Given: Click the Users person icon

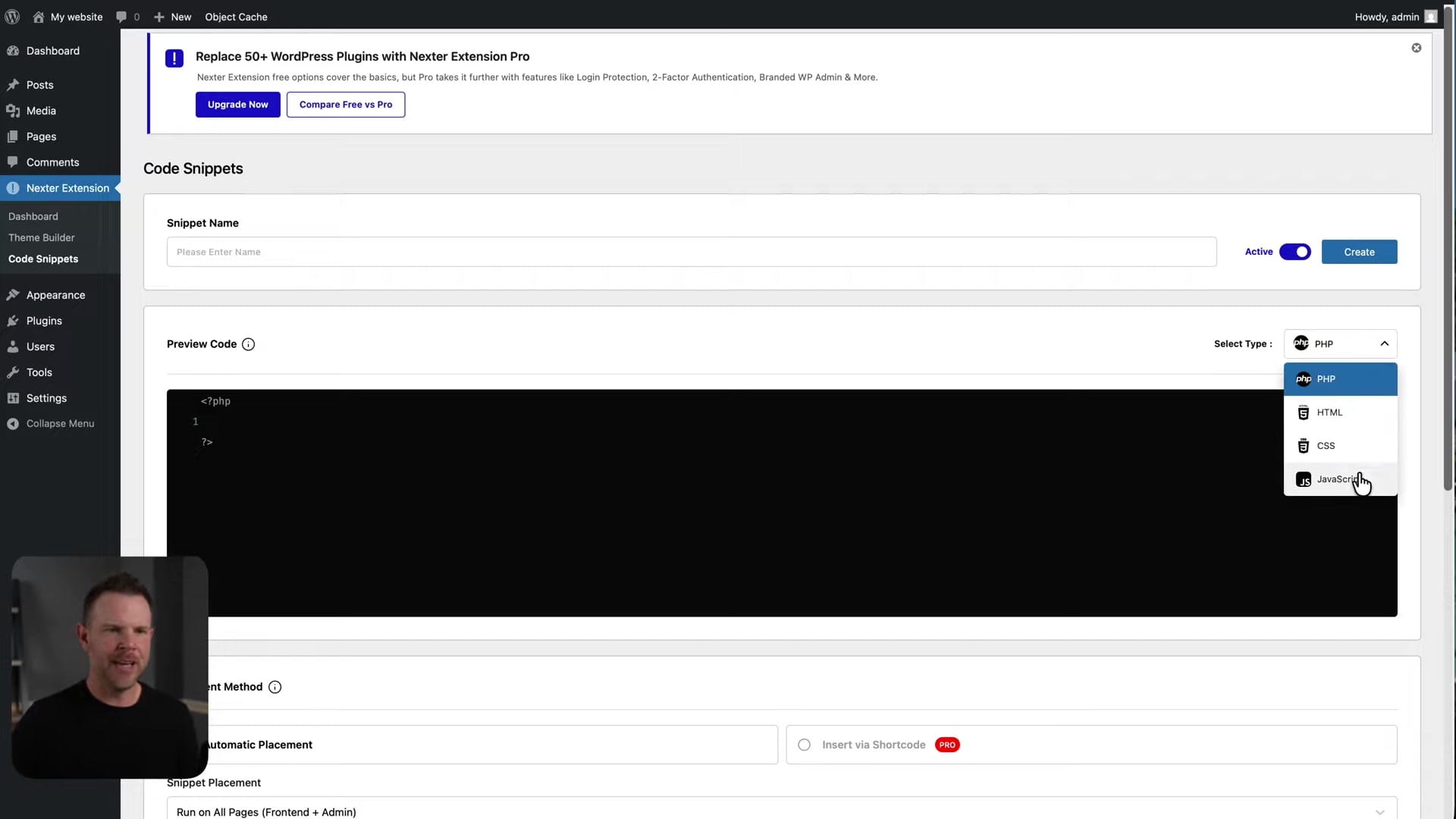Looking at the screenshot, I should click(x=13, y=347).
